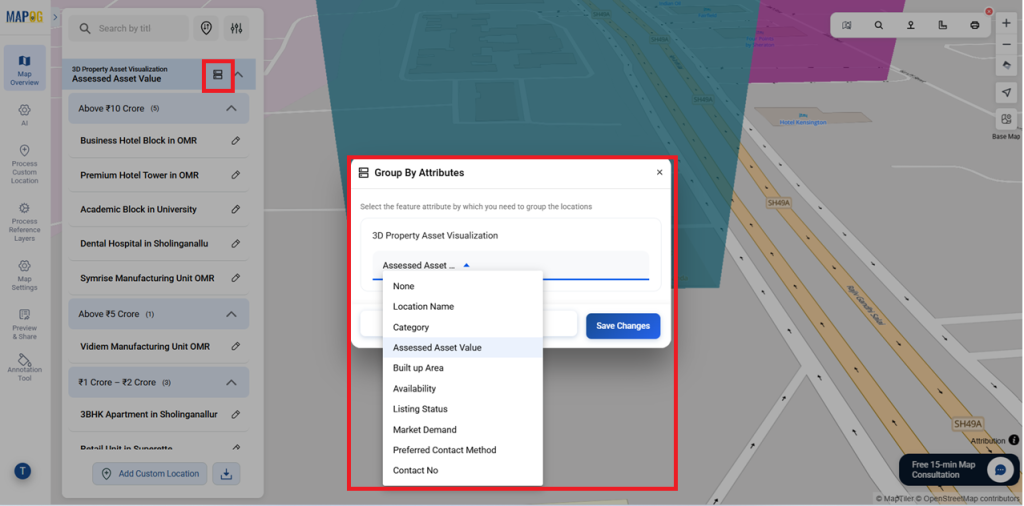The image size is (1024, 506).
Task: Click the search magnifier in top map toolbar
Action: point(878,25)
